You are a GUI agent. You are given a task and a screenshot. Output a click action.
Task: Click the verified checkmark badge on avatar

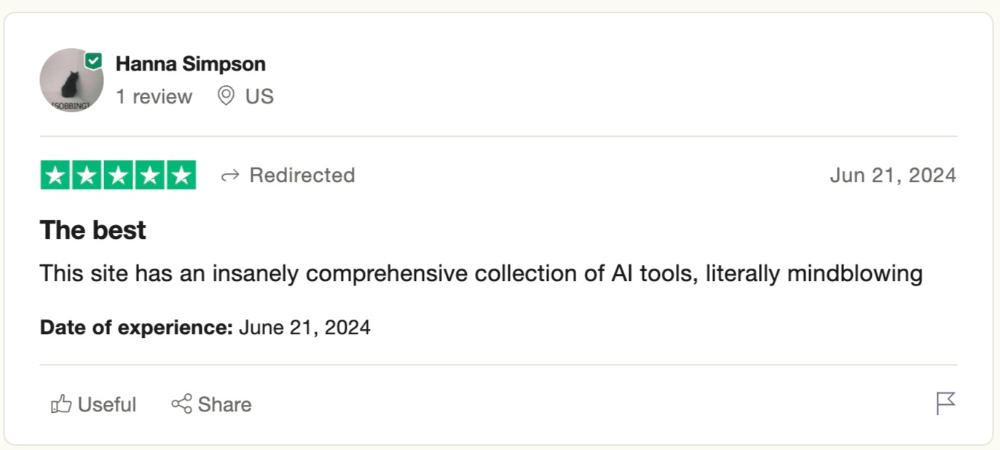(94, 61)
